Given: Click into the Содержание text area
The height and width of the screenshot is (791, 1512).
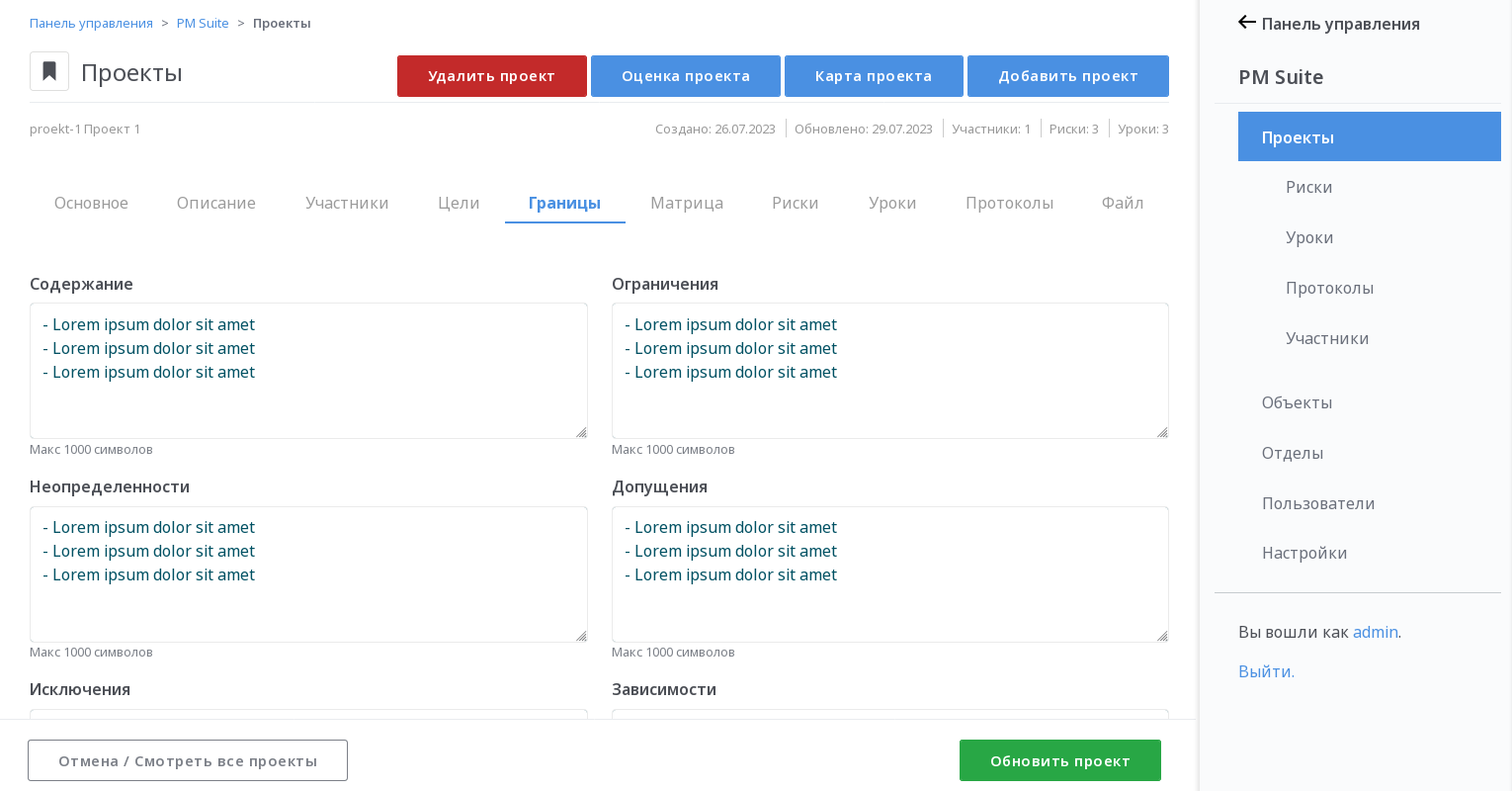Looking at the screenshot, I should click(308, 371).
